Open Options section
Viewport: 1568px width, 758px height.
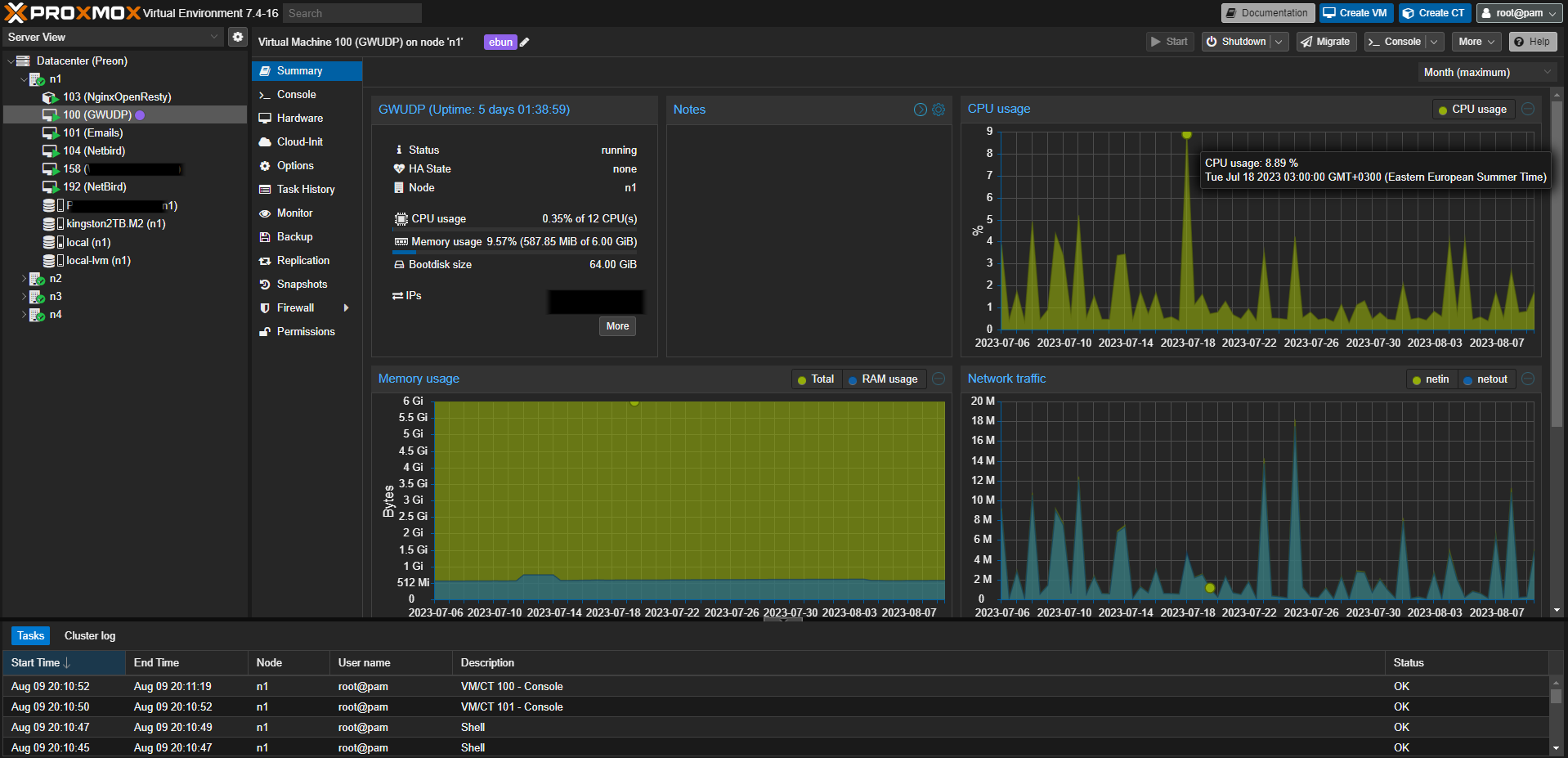pos(307,166)
